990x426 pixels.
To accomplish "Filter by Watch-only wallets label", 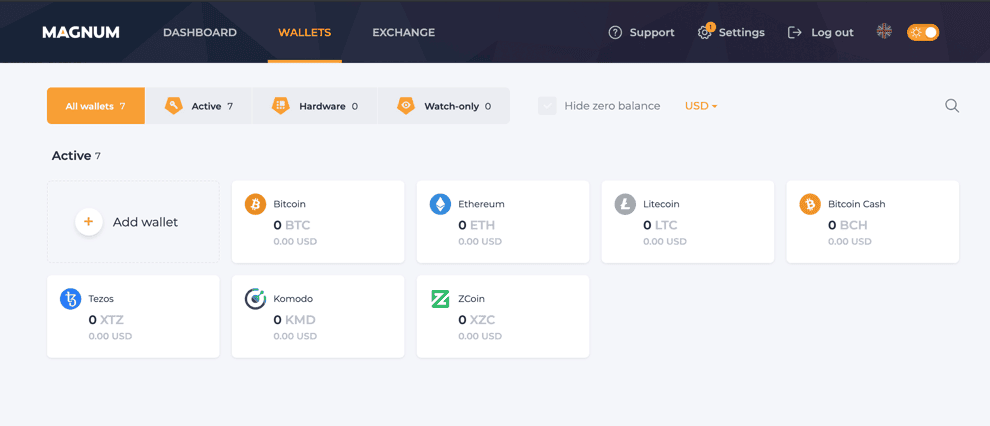I will pyautogui.click(x=451, y=106).
